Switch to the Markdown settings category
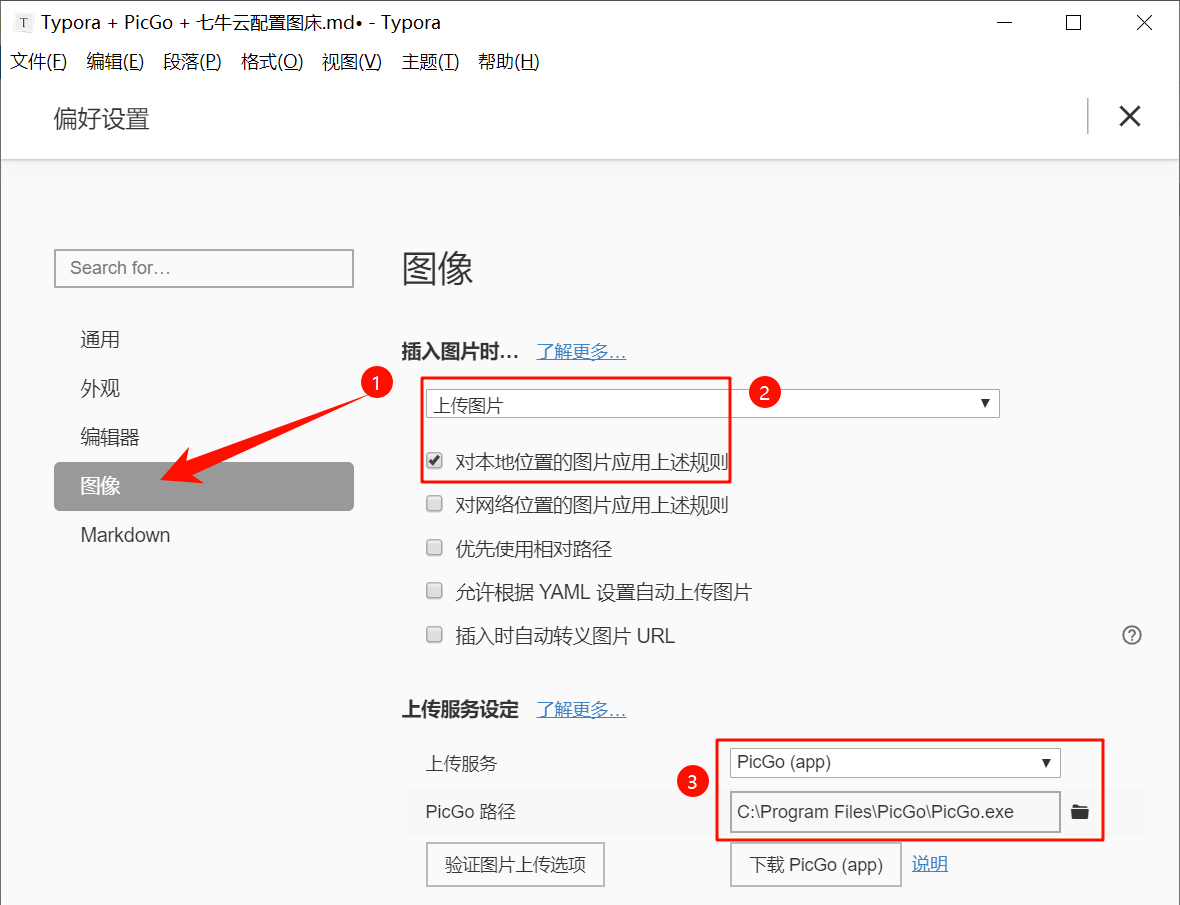Image resolution: width=1180 pixels, height=905 pixels. click(125, 535)
